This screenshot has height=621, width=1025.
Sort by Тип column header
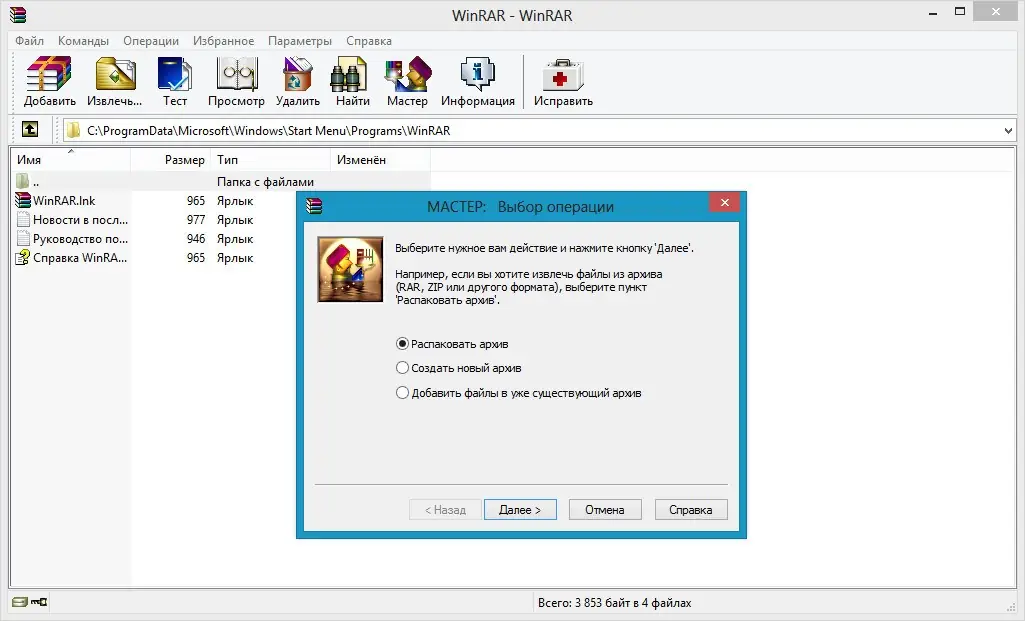click(x=271, y=159)
